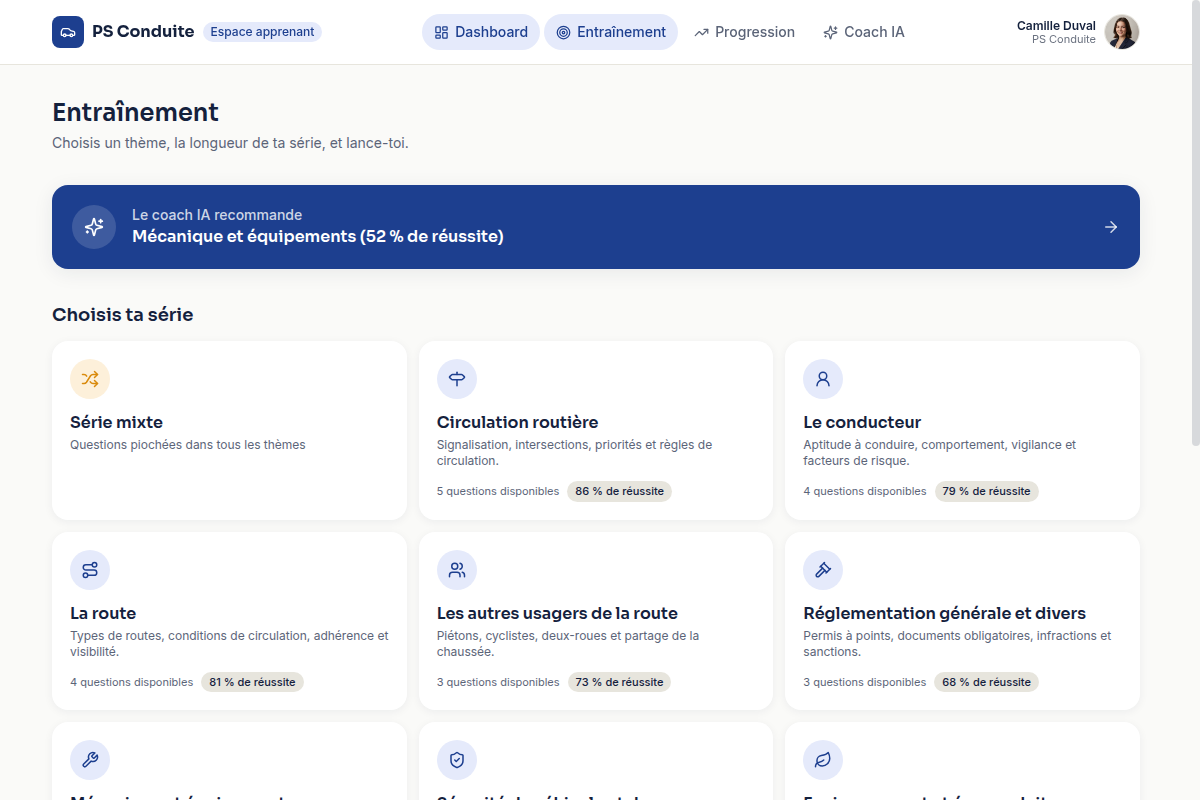The image size is (1200, 800).
Task: Click the sparkle icon in coach banner
Action: point(94,227)
